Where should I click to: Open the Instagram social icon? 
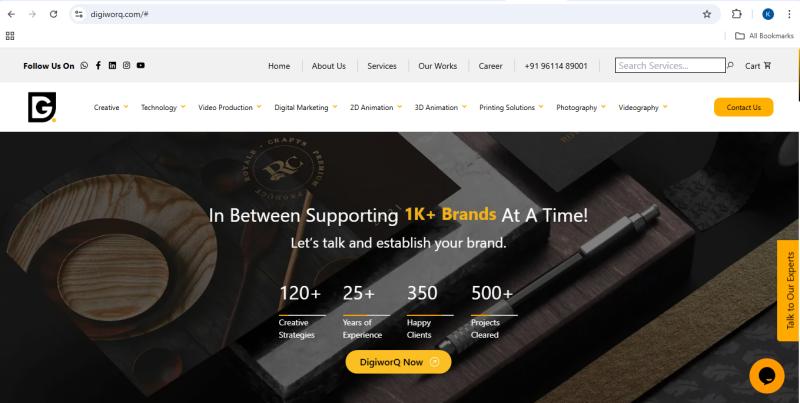pyautogui.click(x=127, y=65)
